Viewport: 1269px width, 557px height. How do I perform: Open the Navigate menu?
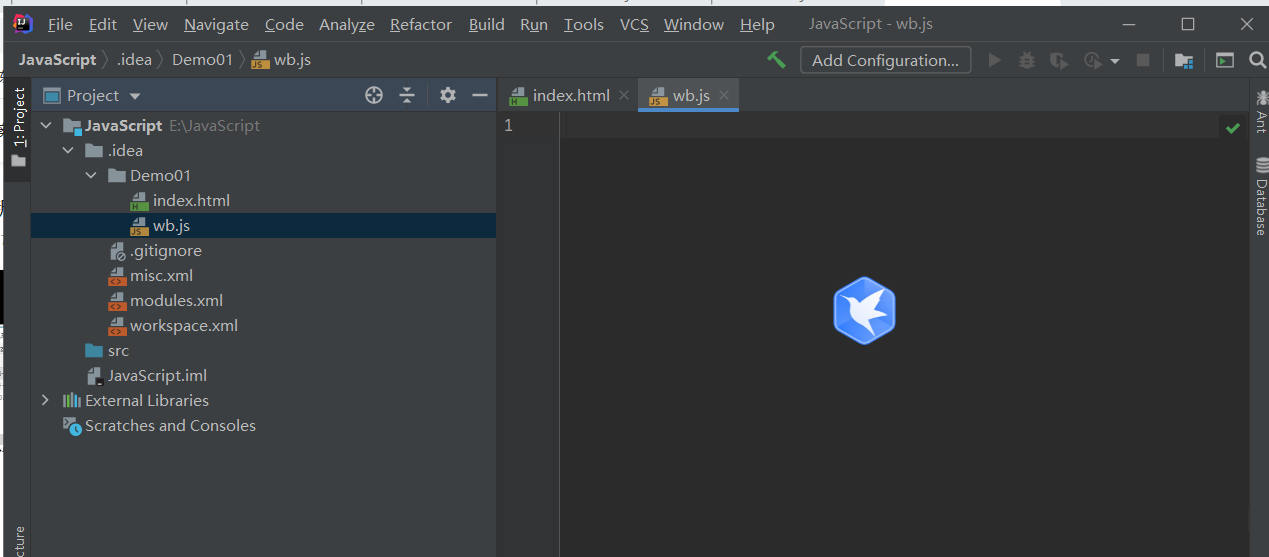[216, 24]
